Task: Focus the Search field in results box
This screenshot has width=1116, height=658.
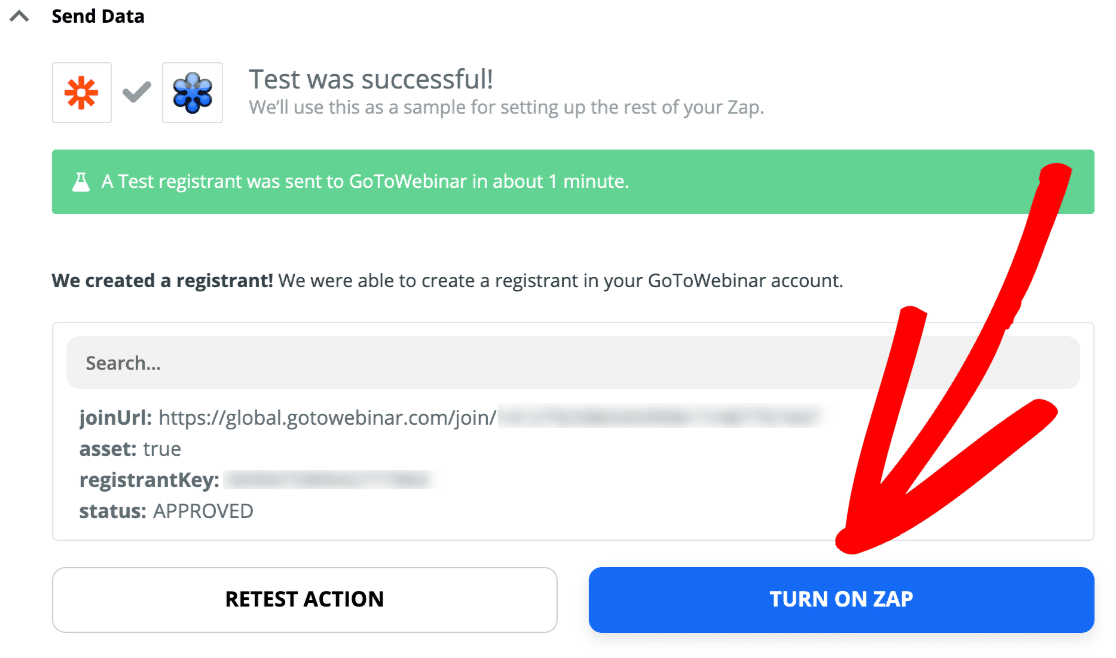Action: [x=572, y=363]
